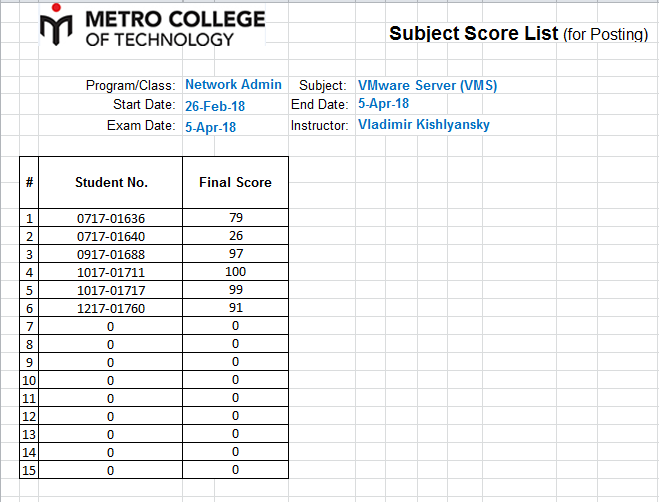Select the final score 79
659x502 pixels.
click(235, 218)
